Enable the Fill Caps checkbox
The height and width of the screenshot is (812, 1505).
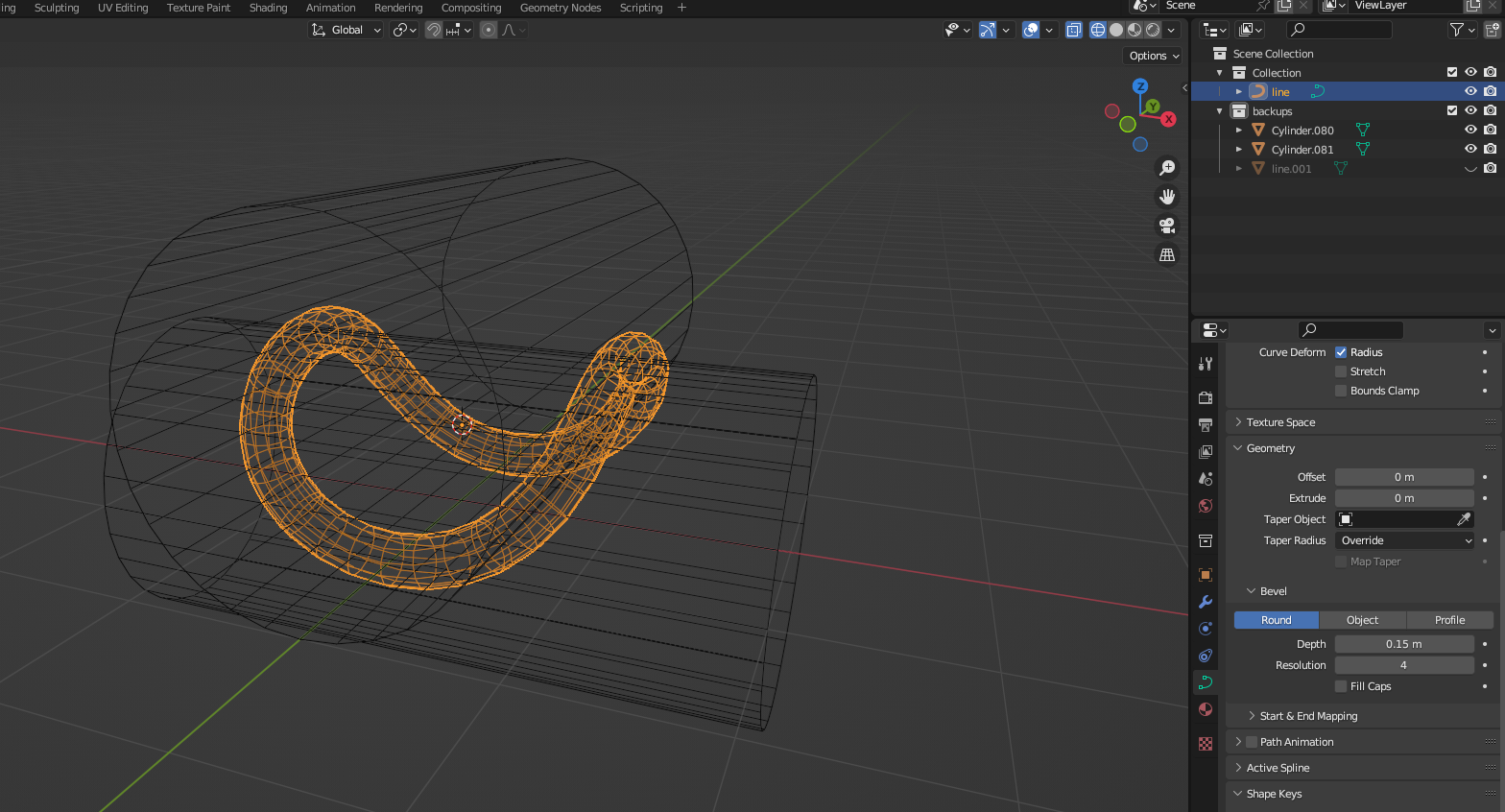(1341, 686)
